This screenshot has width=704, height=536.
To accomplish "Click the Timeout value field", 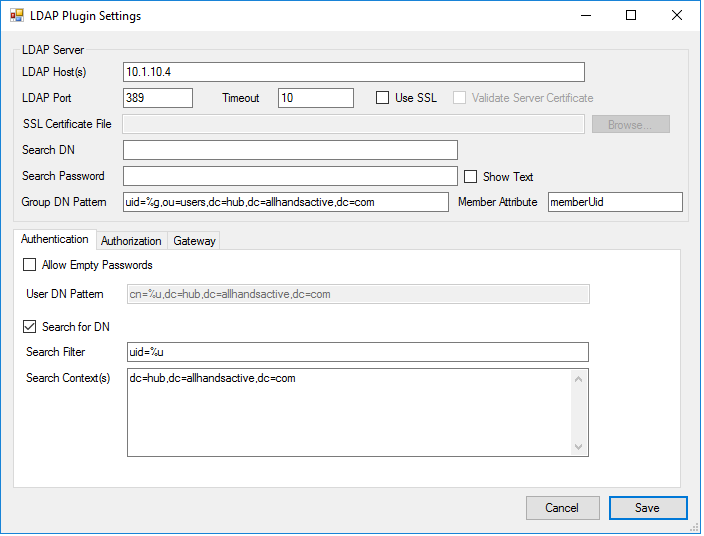I will 315,98.
